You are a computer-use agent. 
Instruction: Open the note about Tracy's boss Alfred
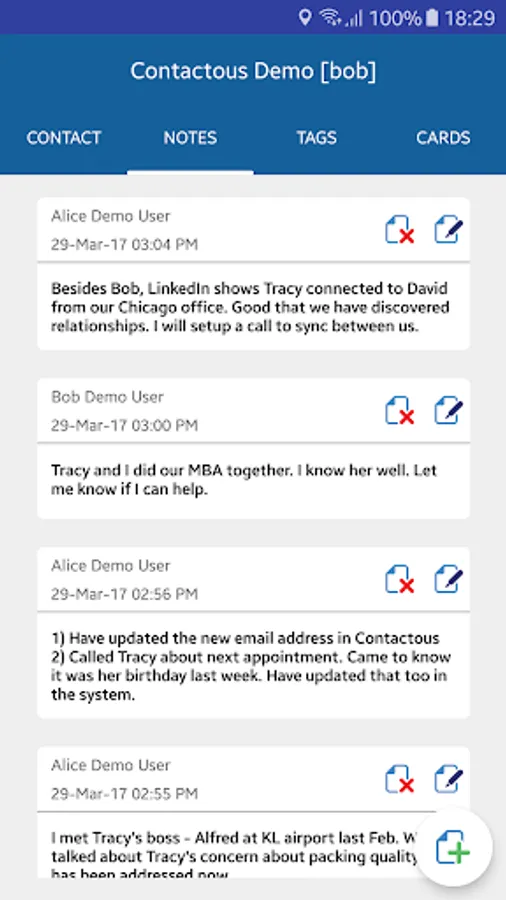click(x=254, y=845)
